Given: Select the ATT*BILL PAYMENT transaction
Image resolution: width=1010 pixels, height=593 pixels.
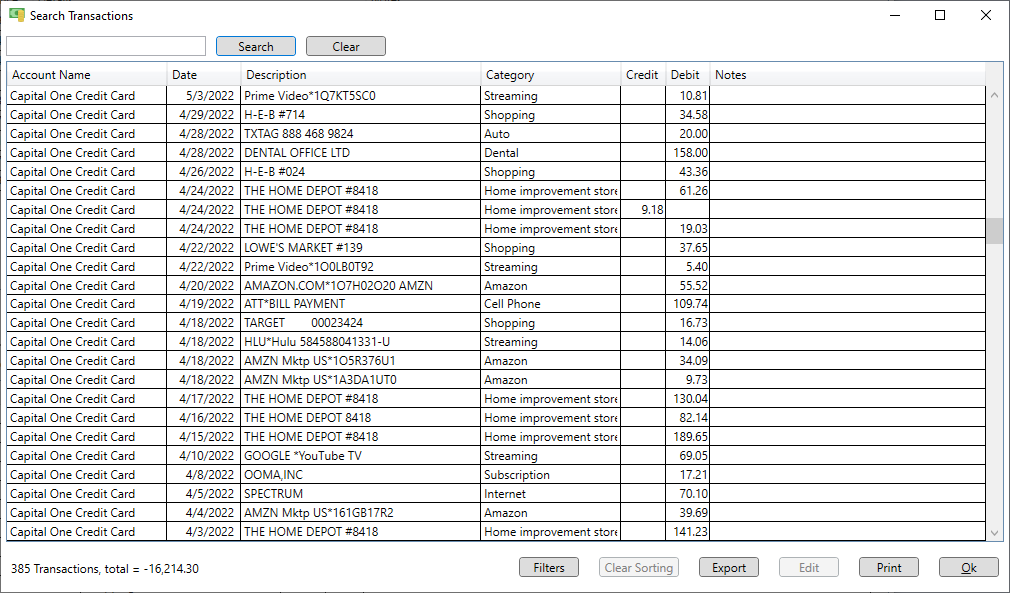Looking at the screenshot, I should point(496,304).
